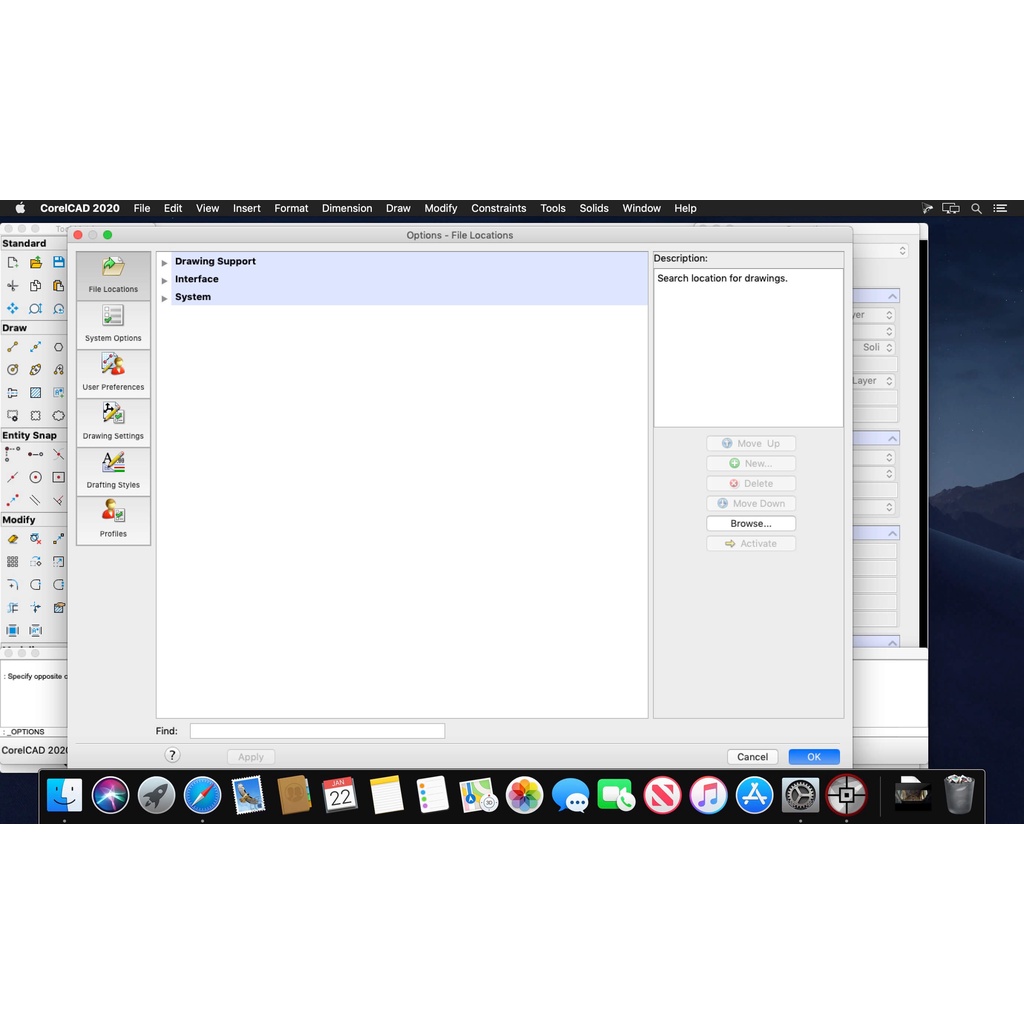Select the Drawing Settings category
1024x1024 pixels.
113,422
